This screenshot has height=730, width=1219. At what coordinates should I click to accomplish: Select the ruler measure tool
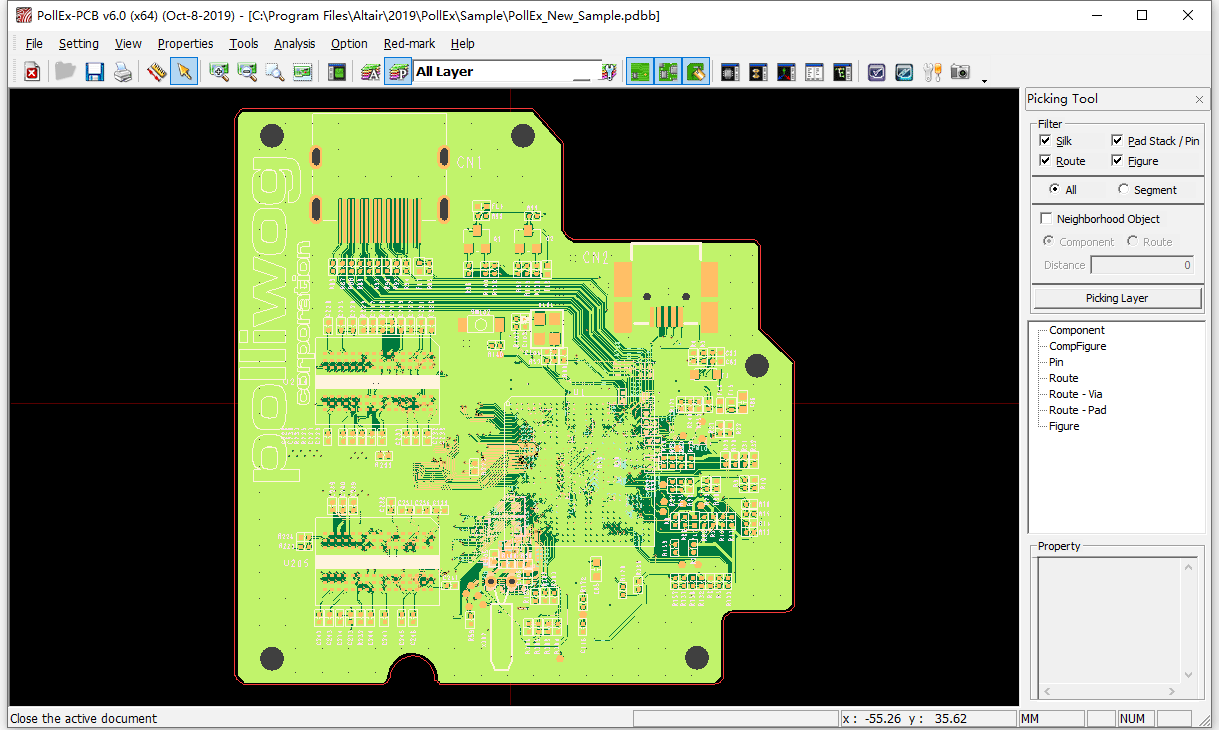click(156, 72)
